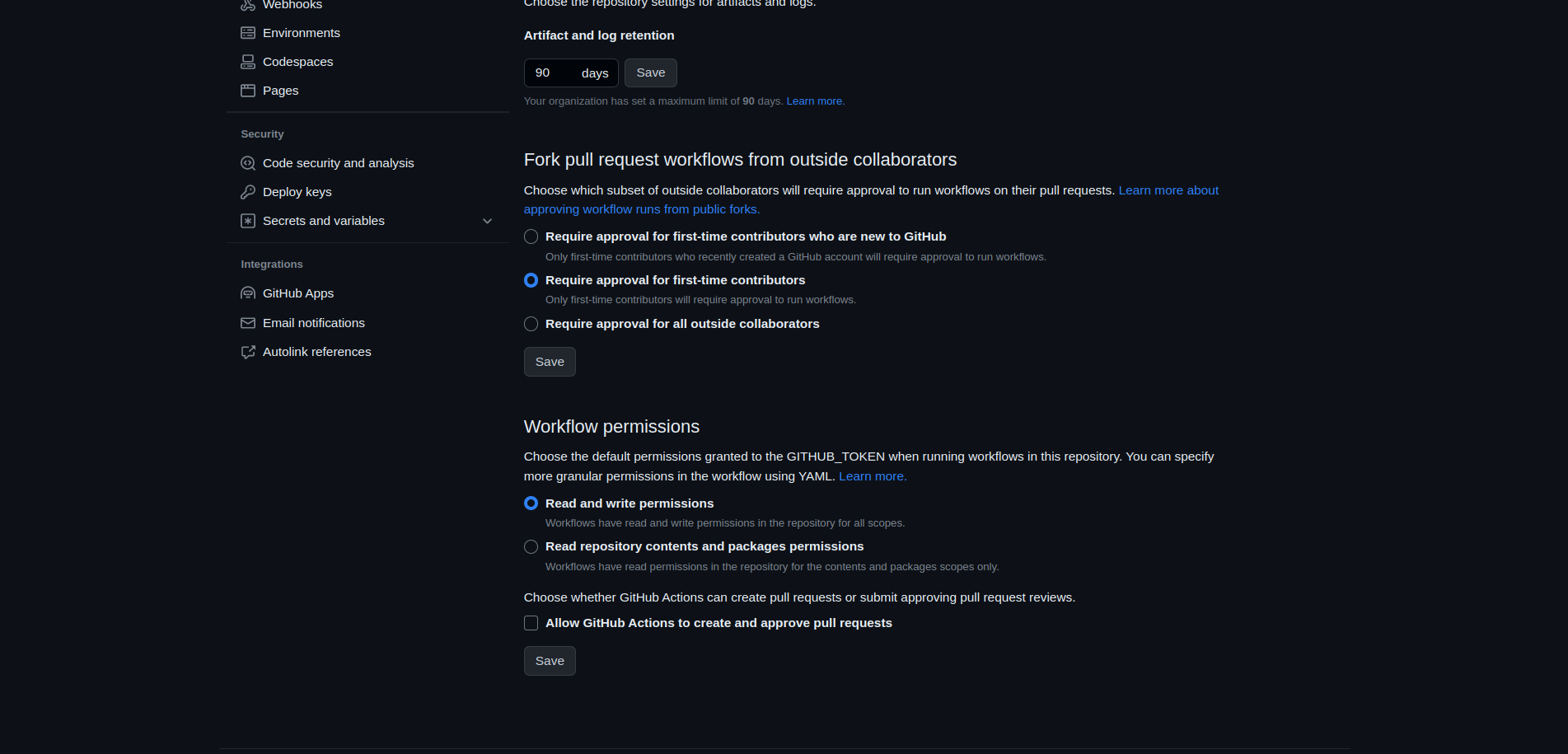Enable GitHub Actions to create and approve pull requests
The image size is (1568, 754).
click(x=531, y=623)
